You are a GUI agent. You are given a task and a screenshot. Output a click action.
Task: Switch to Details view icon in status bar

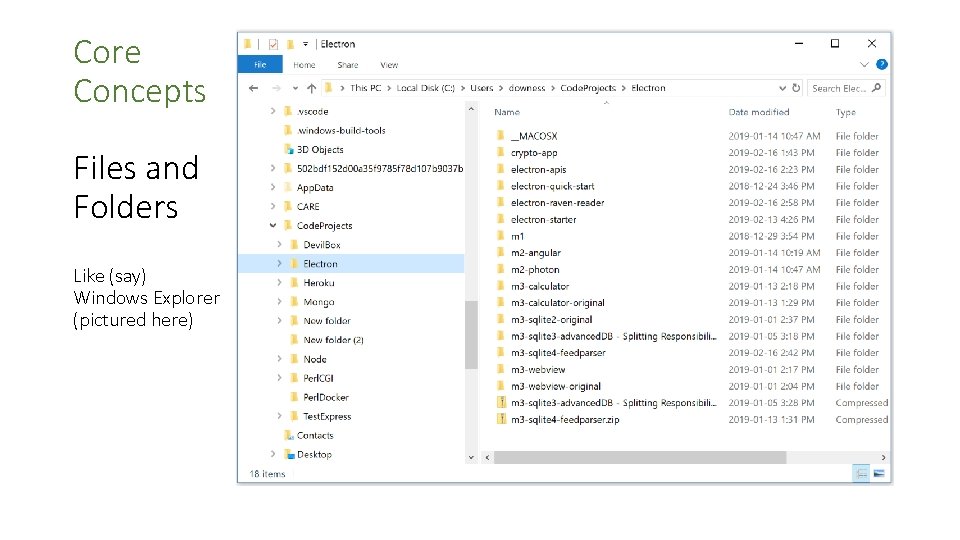click(861, 473)
